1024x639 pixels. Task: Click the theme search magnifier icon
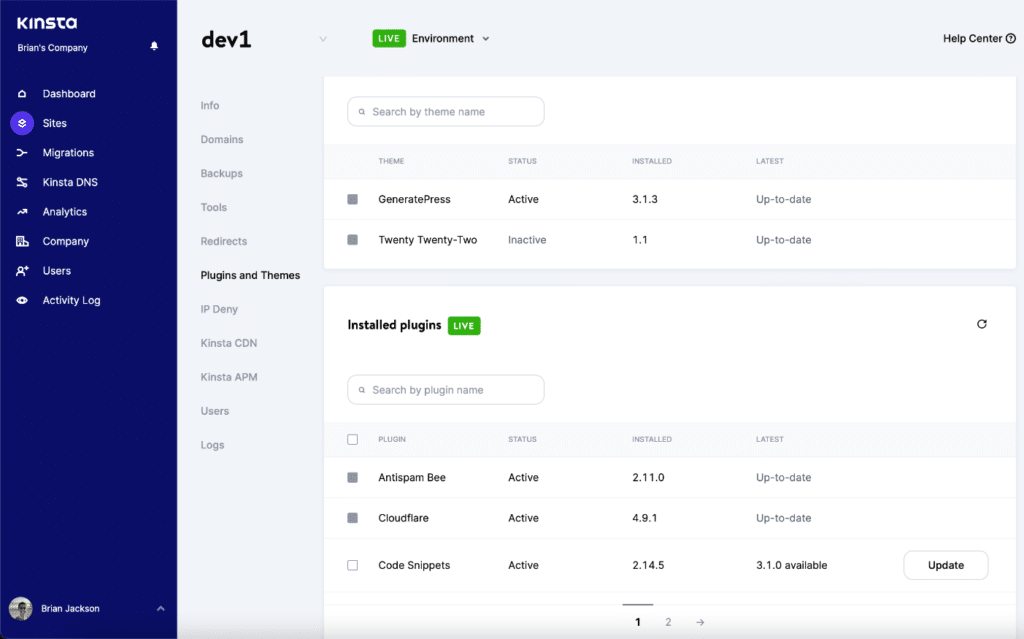click(361, 112)
